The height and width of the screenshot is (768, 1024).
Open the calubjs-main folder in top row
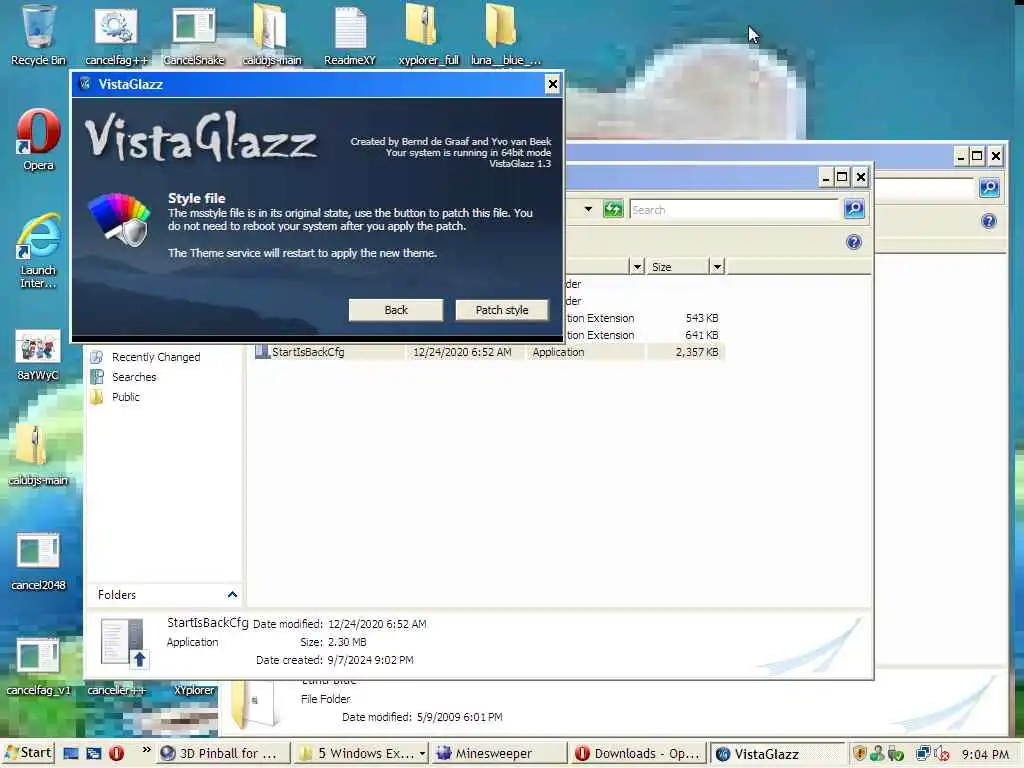point(271,34)
